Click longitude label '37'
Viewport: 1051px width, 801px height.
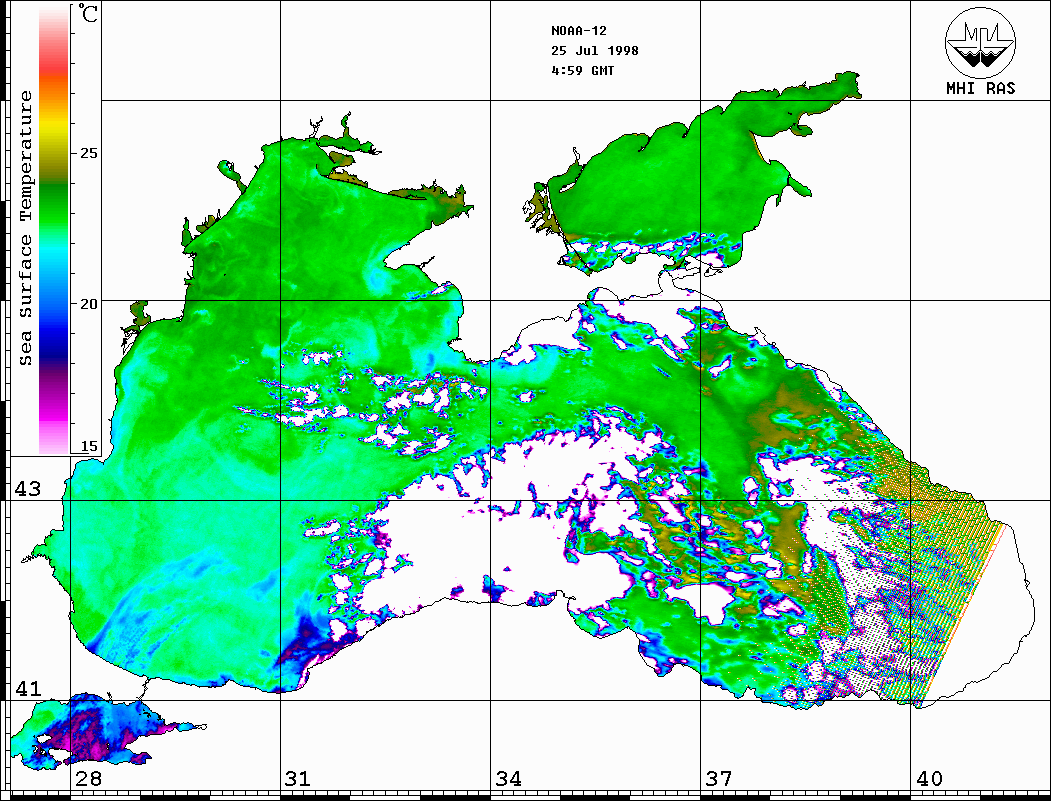(x=719, y=779)
